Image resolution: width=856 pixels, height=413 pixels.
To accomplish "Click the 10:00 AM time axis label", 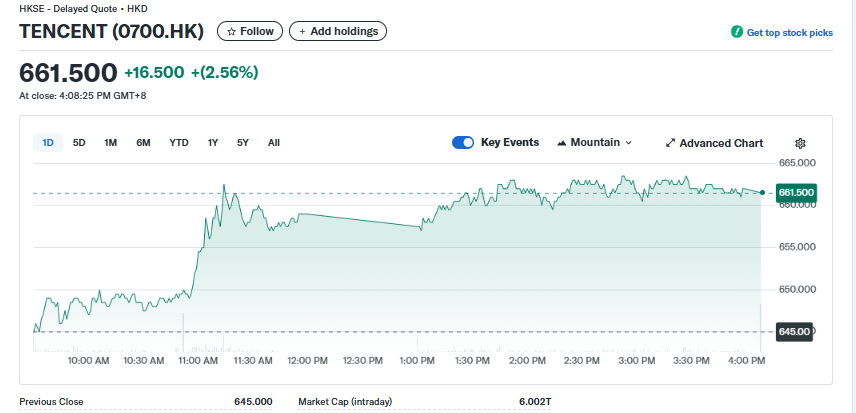I will (88, 361).
